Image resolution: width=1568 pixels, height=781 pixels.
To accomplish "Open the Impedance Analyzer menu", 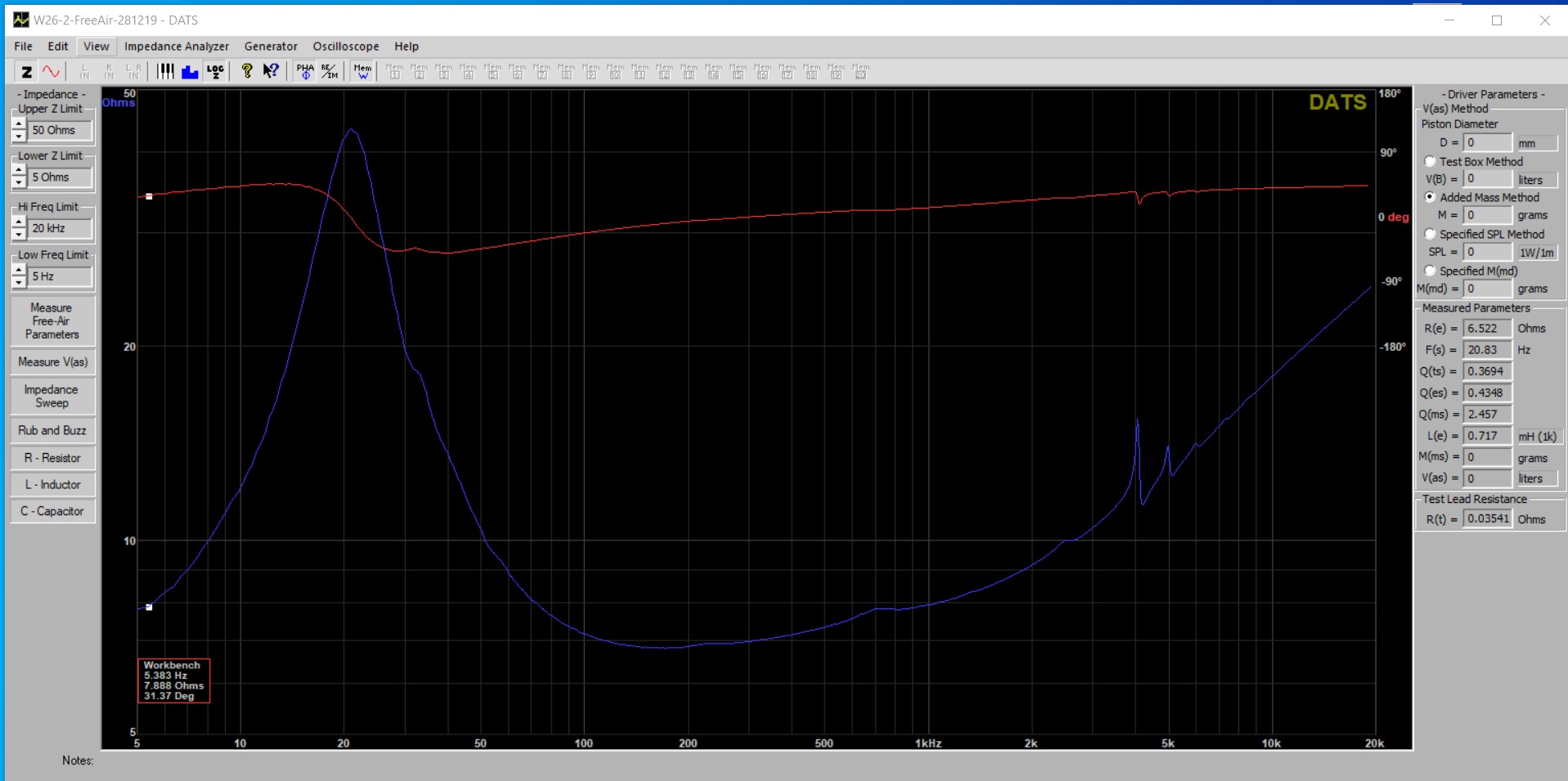I will click(x=177, y=47).
